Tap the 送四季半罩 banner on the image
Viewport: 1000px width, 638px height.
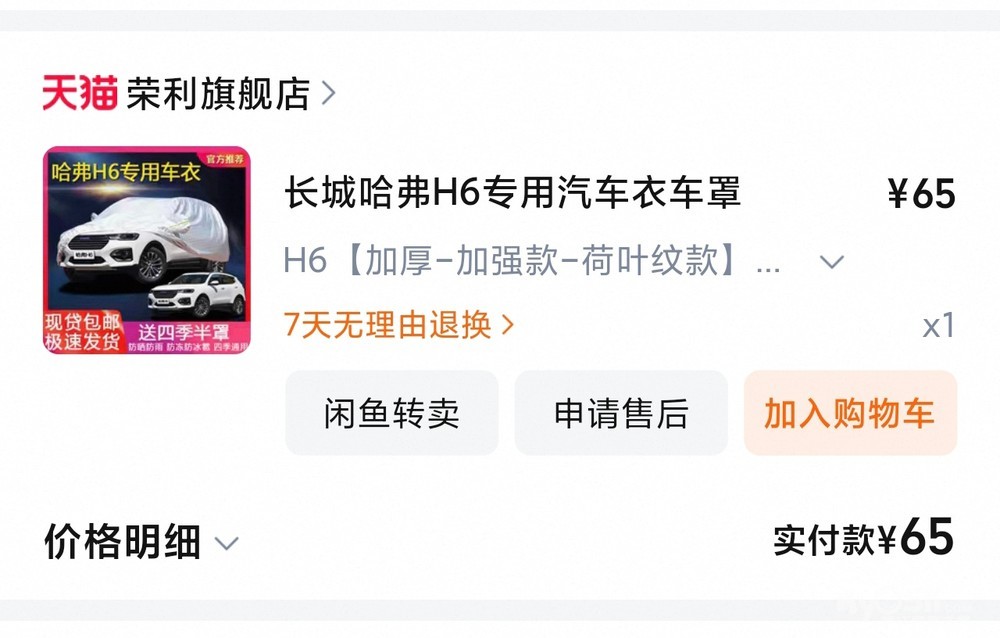coord(184,332)
